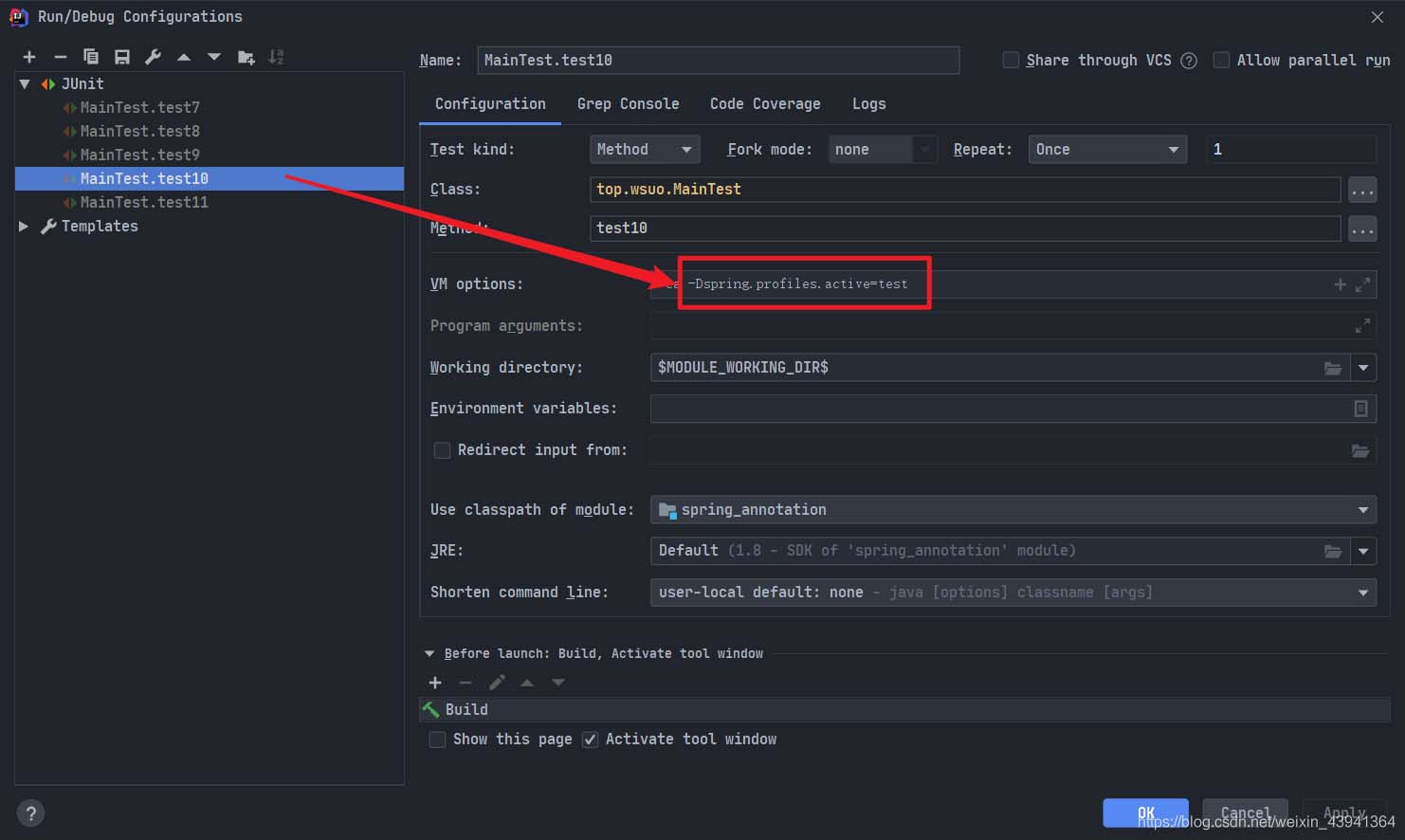
Task: Sort configurations alphabetically
Action: pos(276,57)
